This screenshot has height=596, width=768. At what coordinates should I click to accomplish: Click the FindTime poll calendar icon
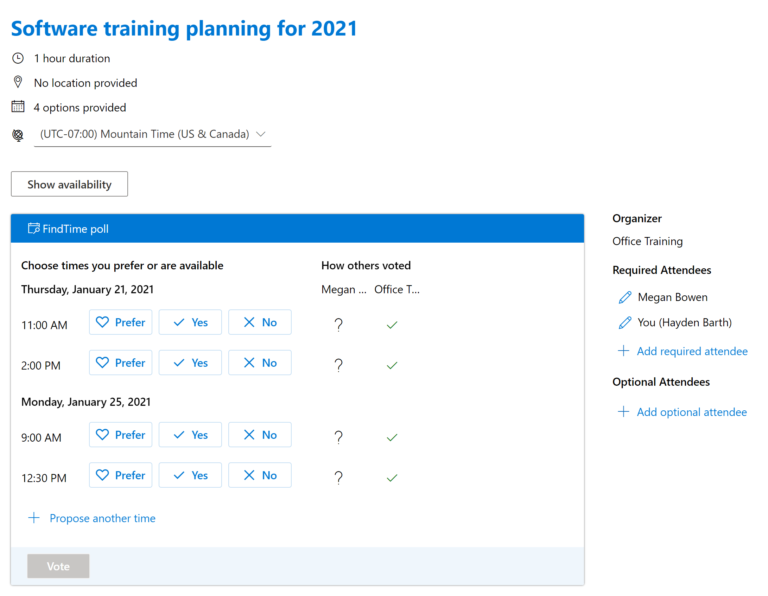tap(34, 228)
